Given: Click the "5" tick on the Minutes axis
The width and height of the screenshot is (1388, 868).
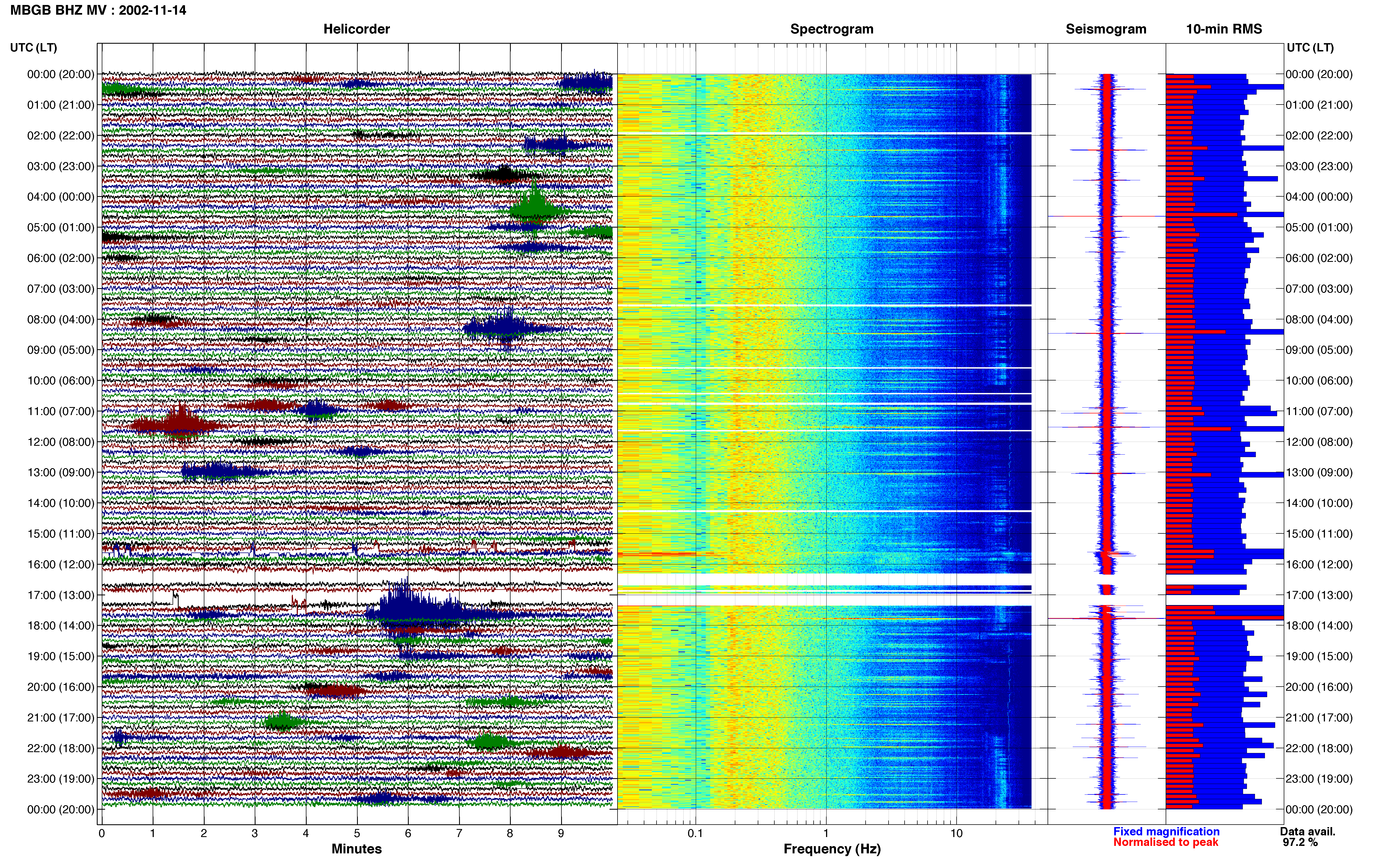Looking at the screenshot, I should (357, 833).
